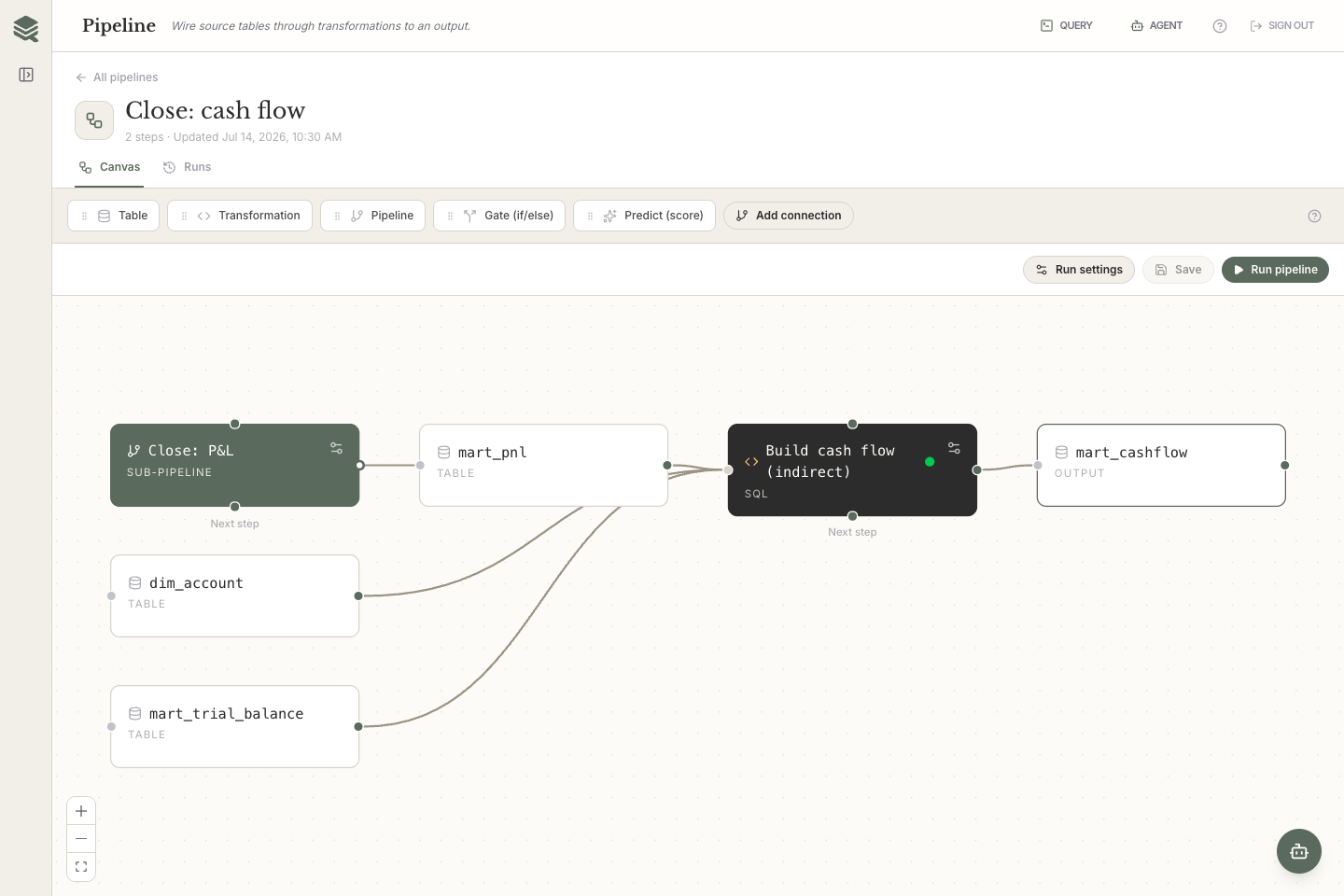Click the top connector of Close: P&L node
The image size is (1344, 896).
tap(235, 424)
